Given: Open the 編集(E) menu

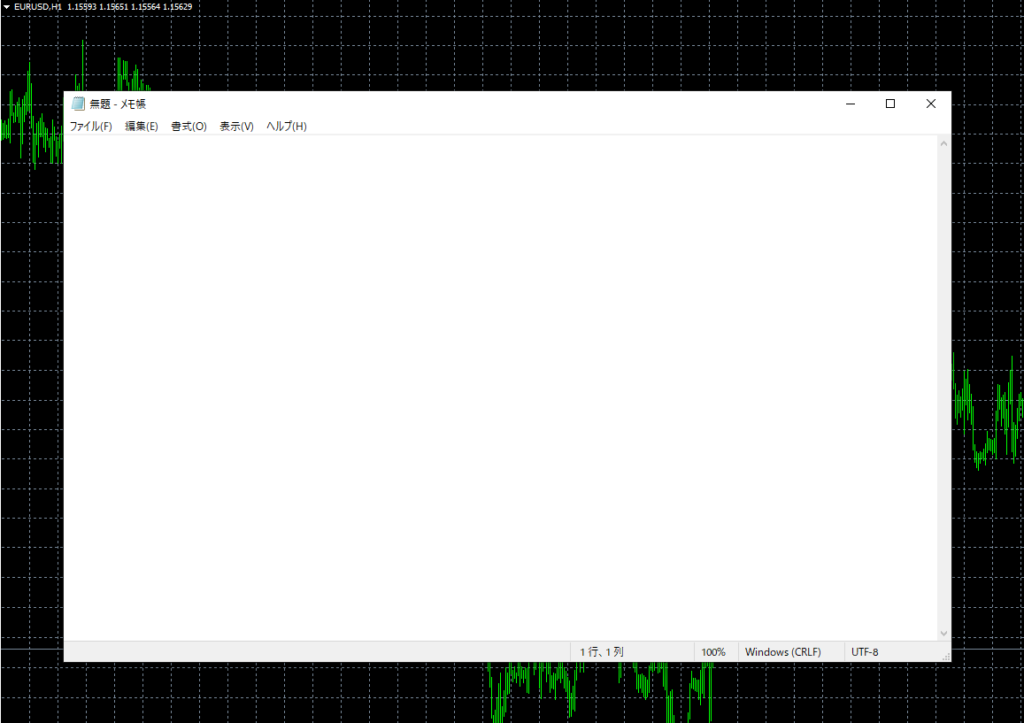Looking at the screenshot, I should pyautogui.click(x=141, y=127).
